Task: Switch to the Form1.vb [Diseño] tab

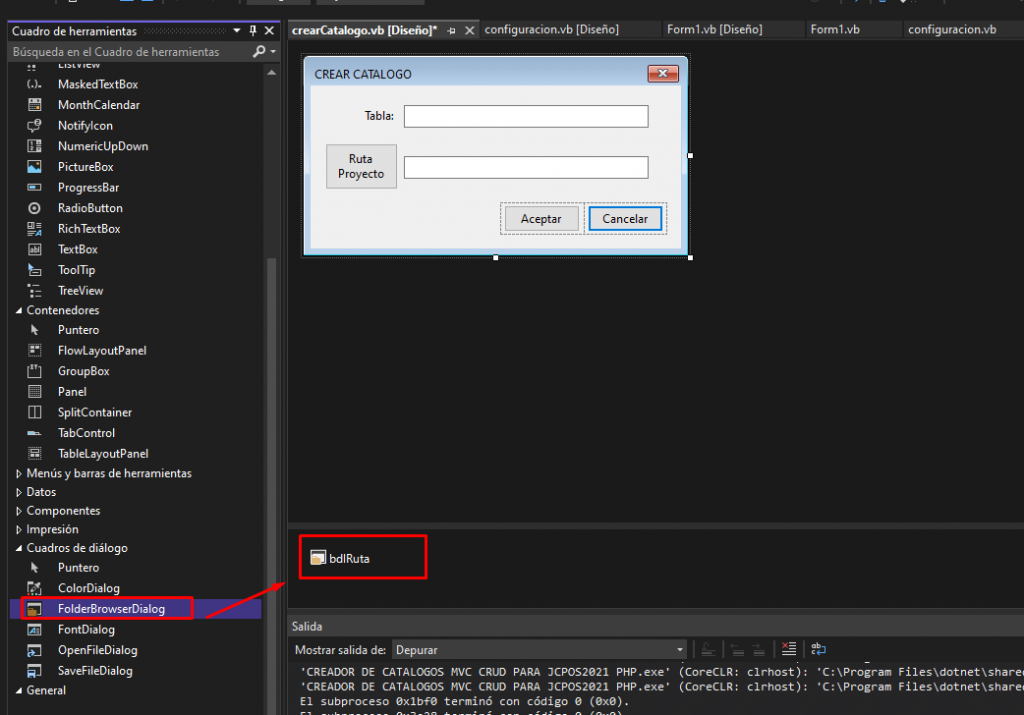Action: tap(714, 29)
